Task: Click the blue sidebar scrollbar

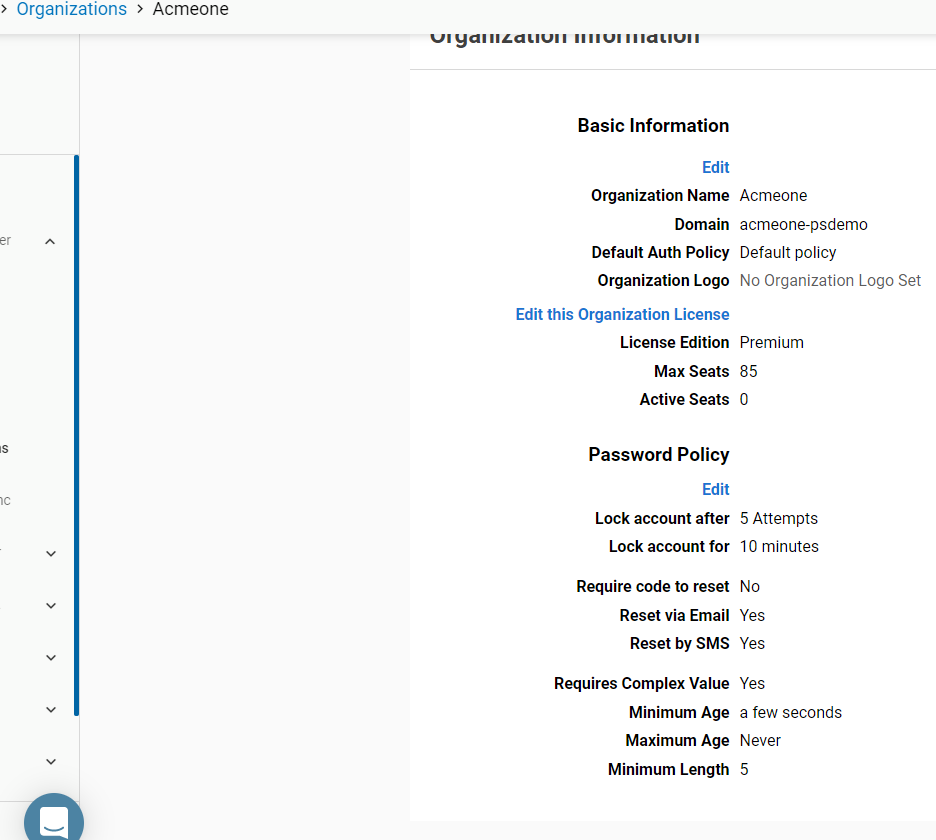Action: coord(76,435)
